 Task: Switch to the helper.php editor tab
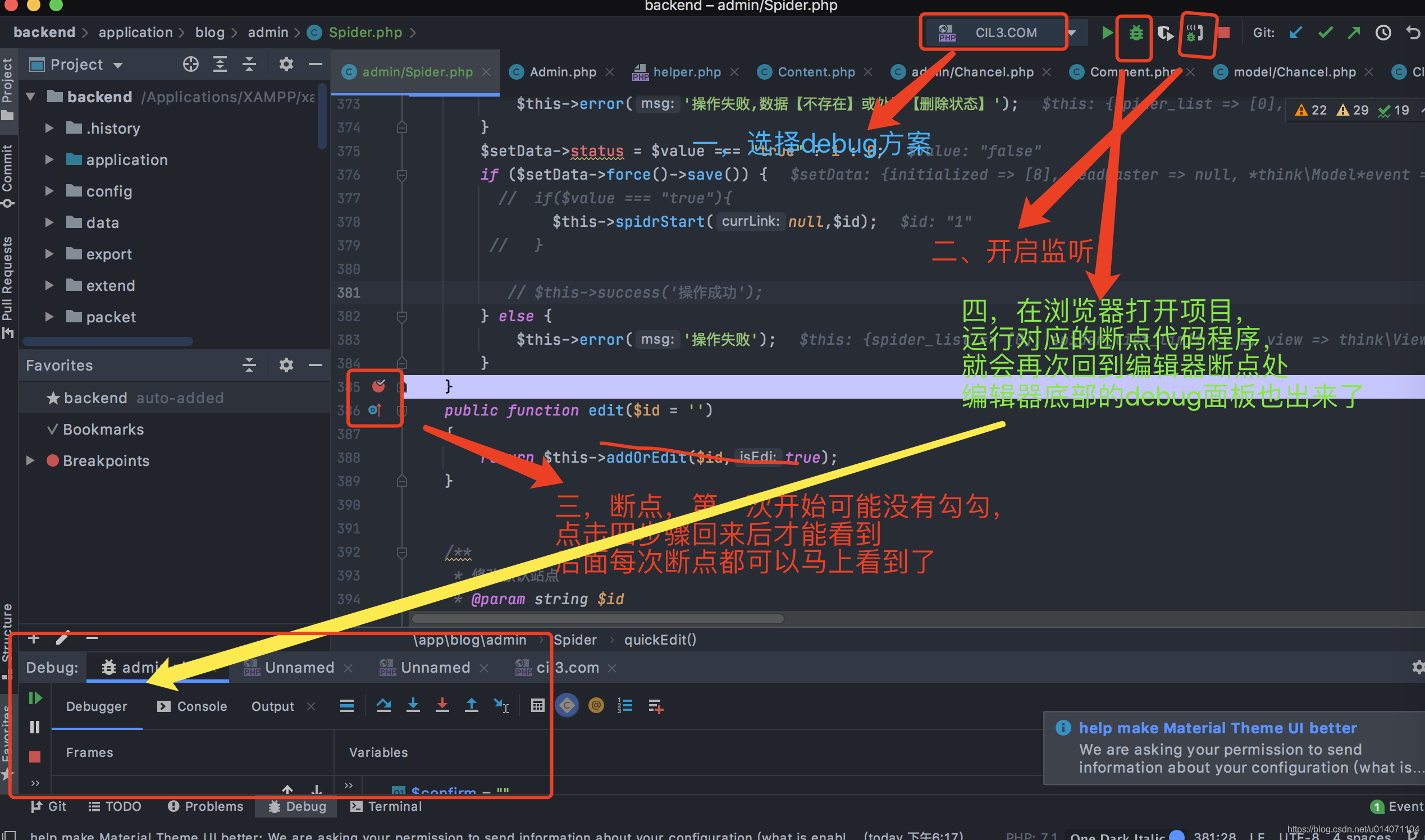coord(686,72)
